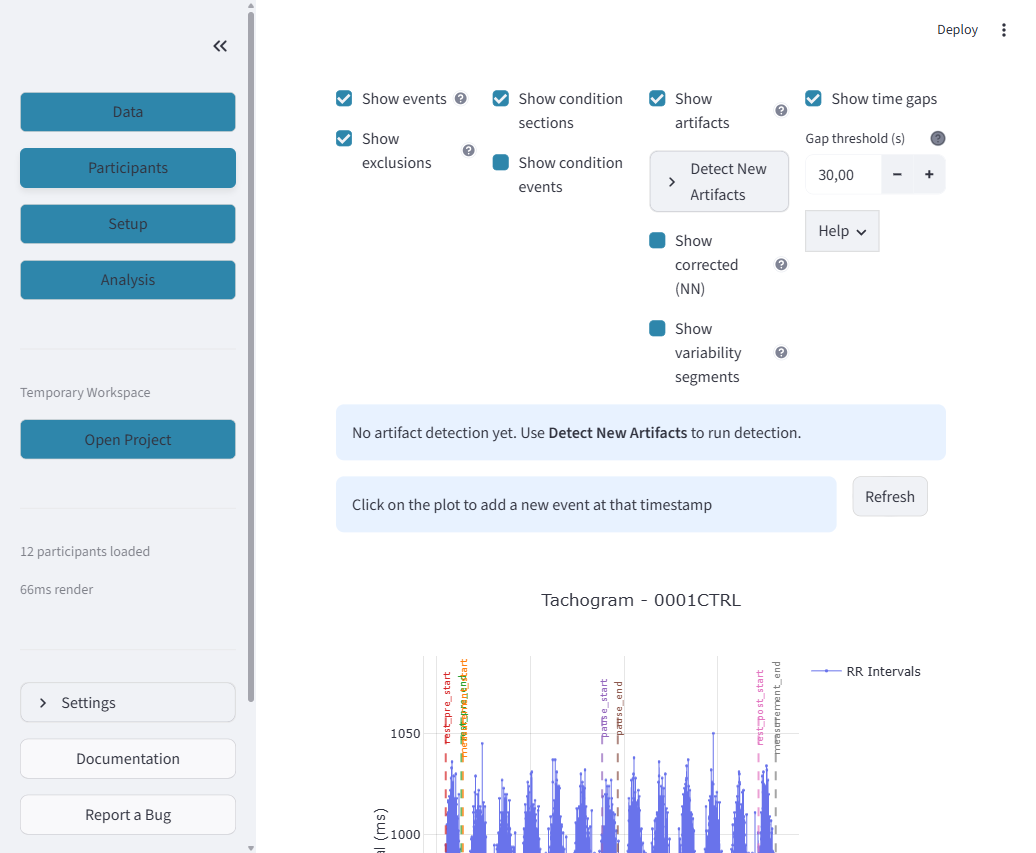
Task: Click help icon beside Show exclusions
Action: (468, 151)
